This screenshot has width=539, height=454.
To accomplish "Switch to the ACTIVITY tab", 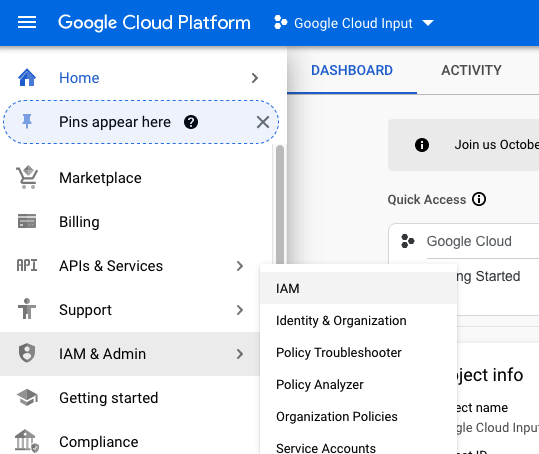I will (x=471, y=70).
